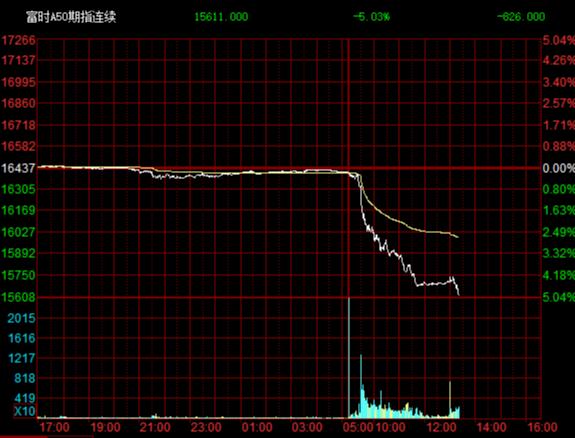This screenshot has height=438, width=575.
Task: Click the X10 volume multiplier label
Action: (25, 411)
